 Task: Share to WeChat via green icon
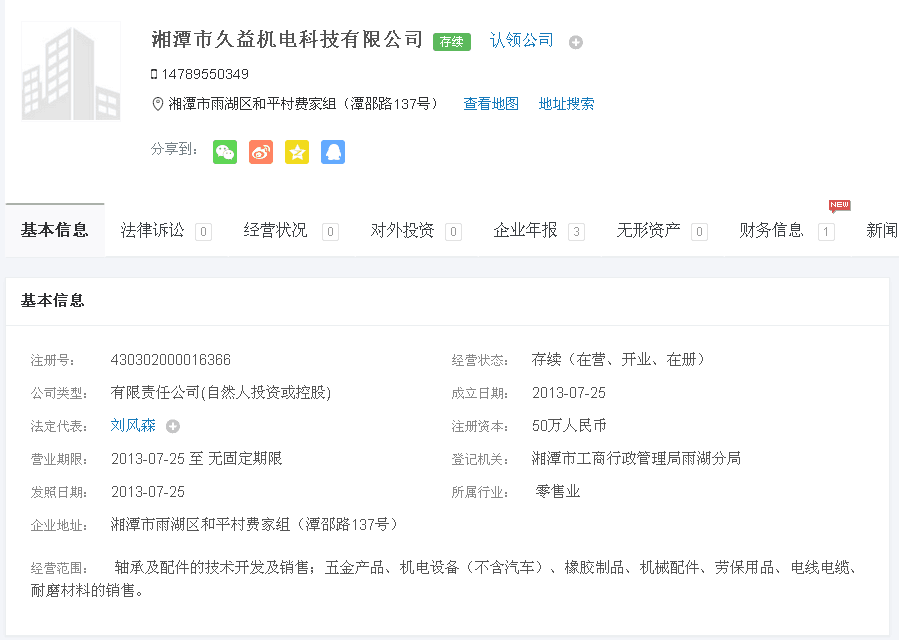[x=225, y=152]
